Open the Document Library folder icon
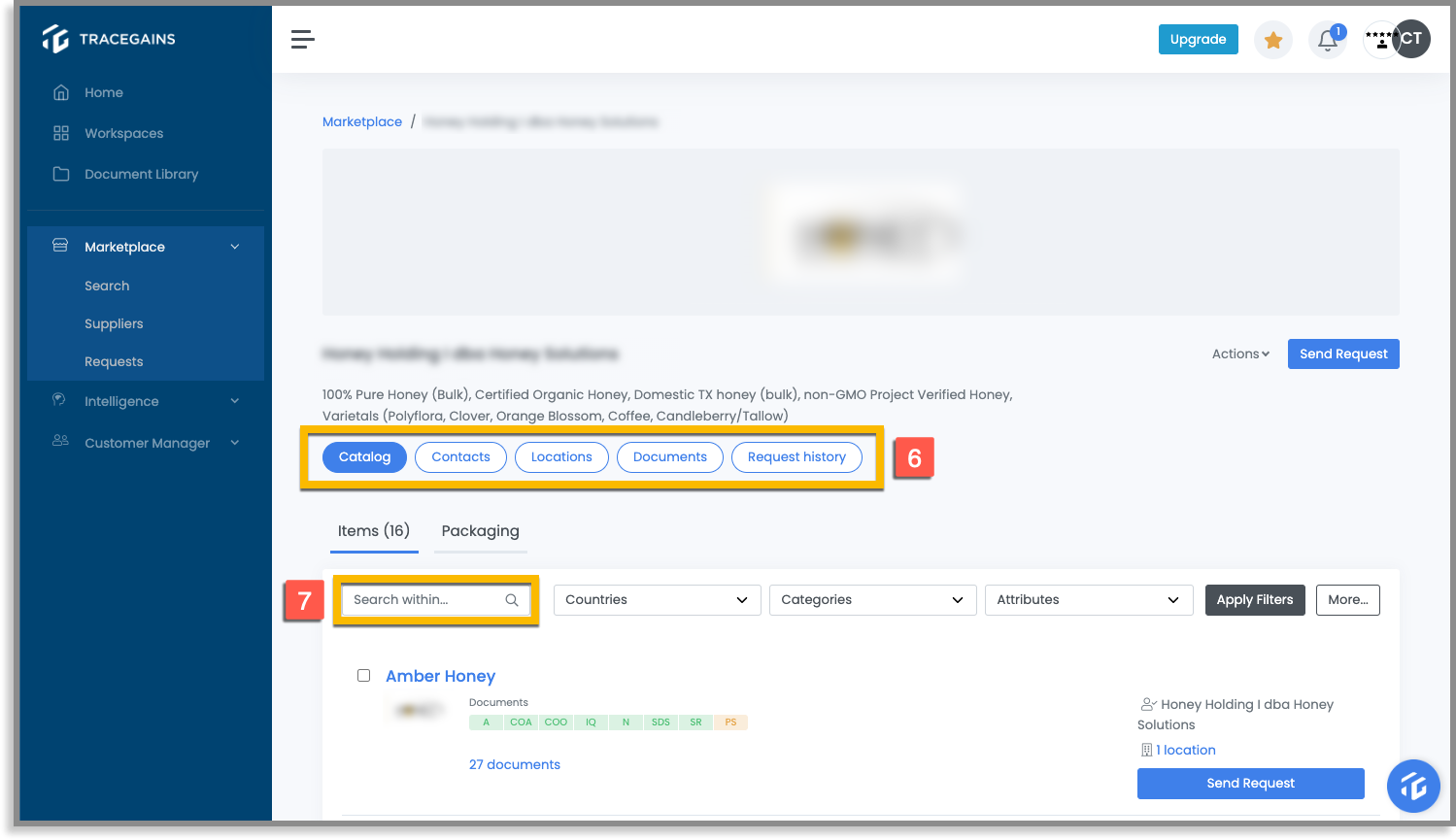 (x=60, y=174)
